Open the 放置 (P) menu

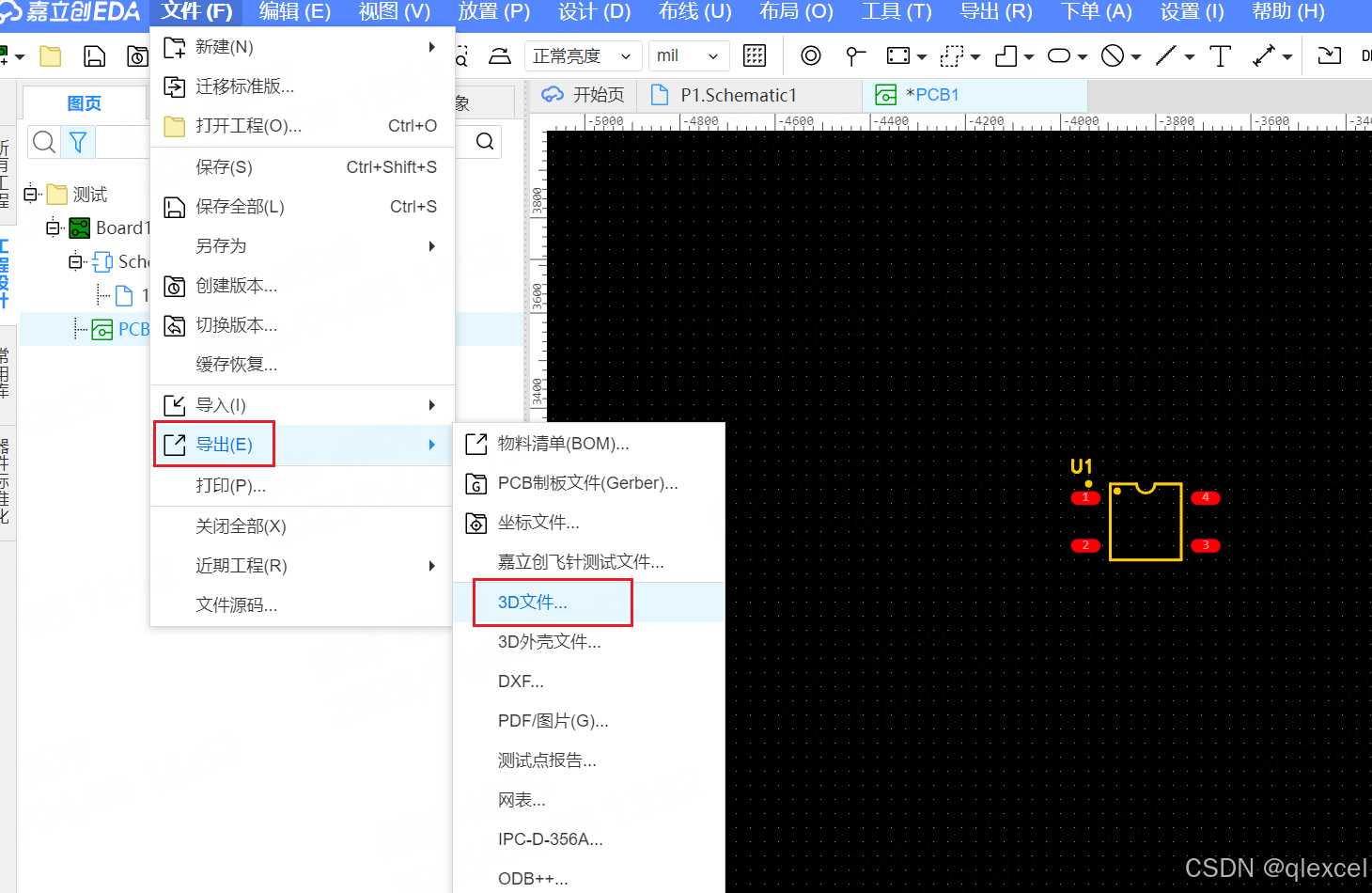pos(494,12)
